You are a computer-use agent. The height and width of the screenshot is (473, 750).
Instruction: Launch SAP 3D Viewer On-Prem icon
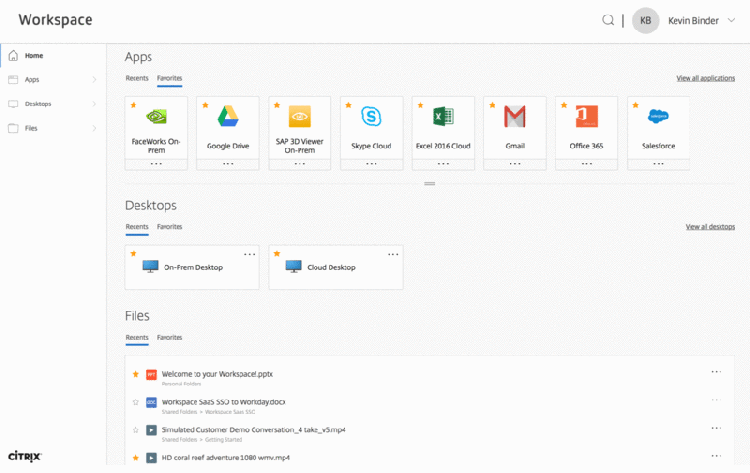pos(300,116)
